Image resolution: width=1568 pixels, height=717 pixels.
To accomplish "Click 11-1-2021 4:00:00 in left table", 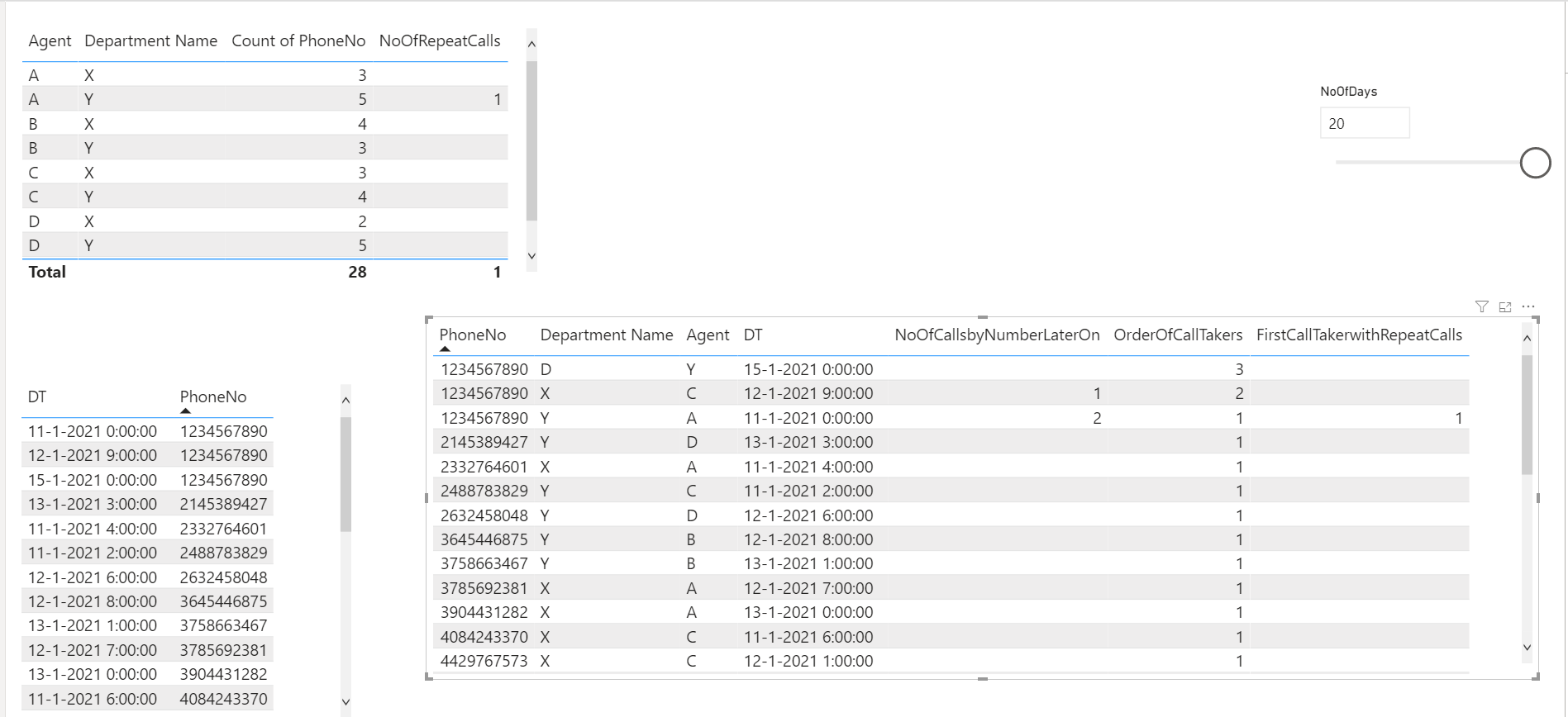I will pos(93,529).
